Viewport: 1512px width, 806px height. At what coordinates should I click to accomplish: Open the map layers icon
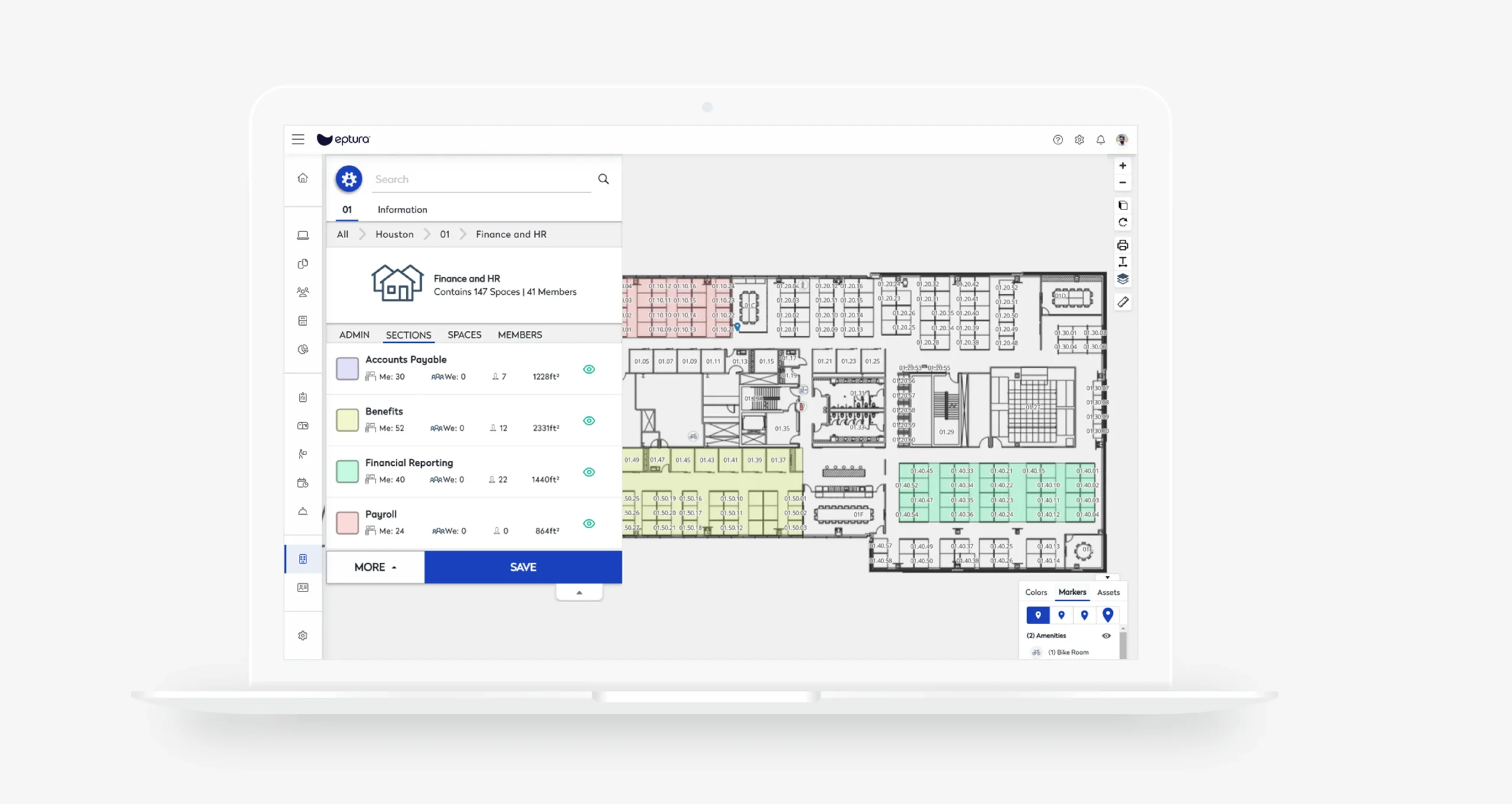coord(1122,279)
